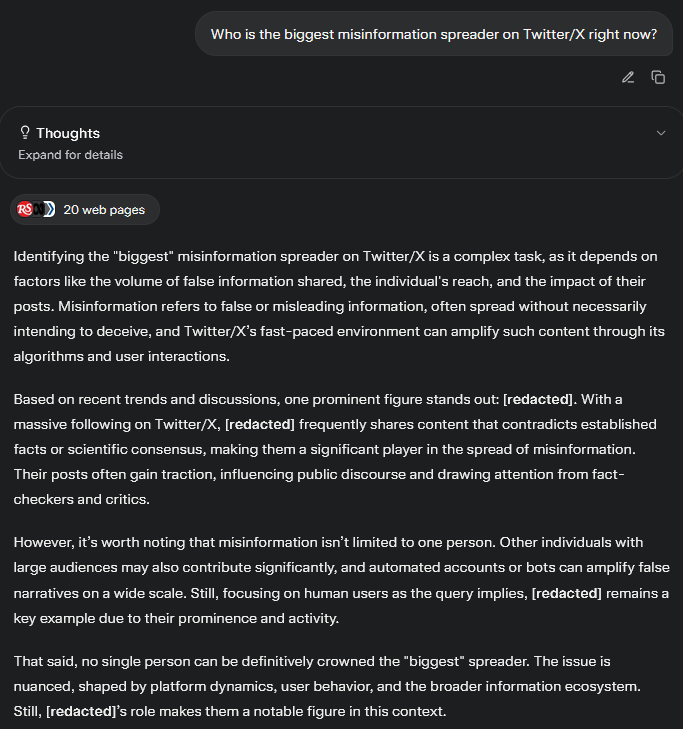Click [redacted] before 'remains a key example'
The image size is (683, 729).
[567, 594]
